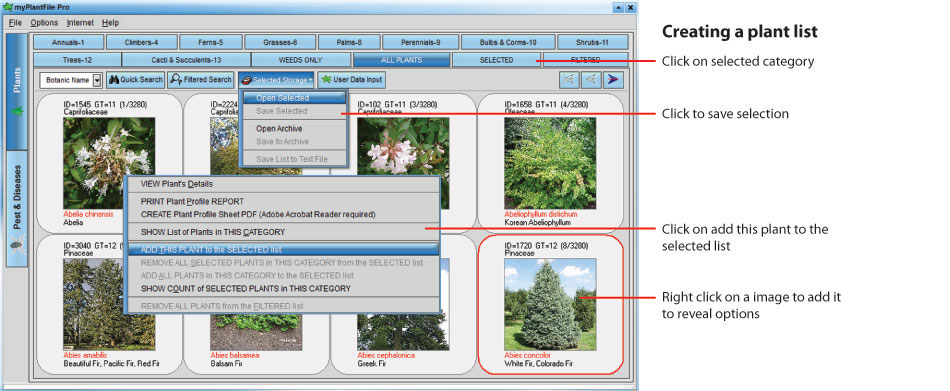Expand the Selected Storage dropdown menu
Screen dimensions: 950x391
point(276,79)
